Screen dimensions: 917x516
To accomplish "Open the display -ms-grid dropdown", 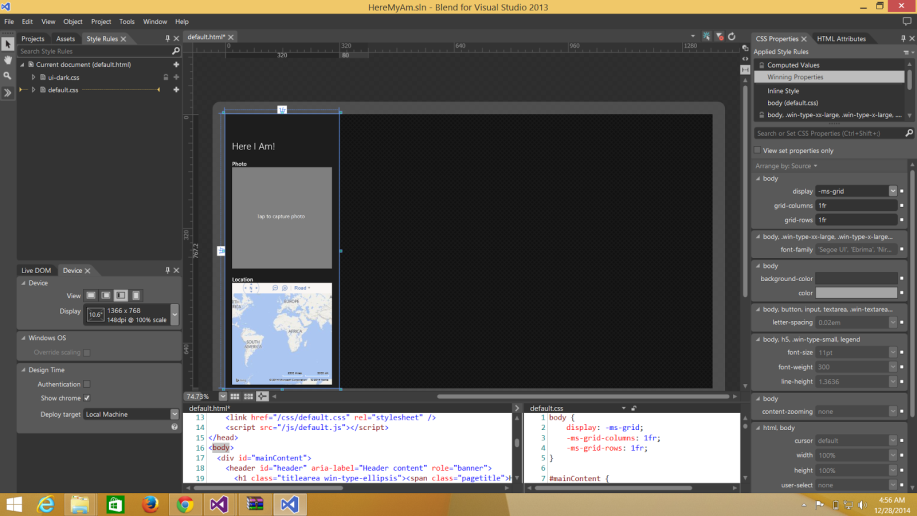I will click(892, 191).
